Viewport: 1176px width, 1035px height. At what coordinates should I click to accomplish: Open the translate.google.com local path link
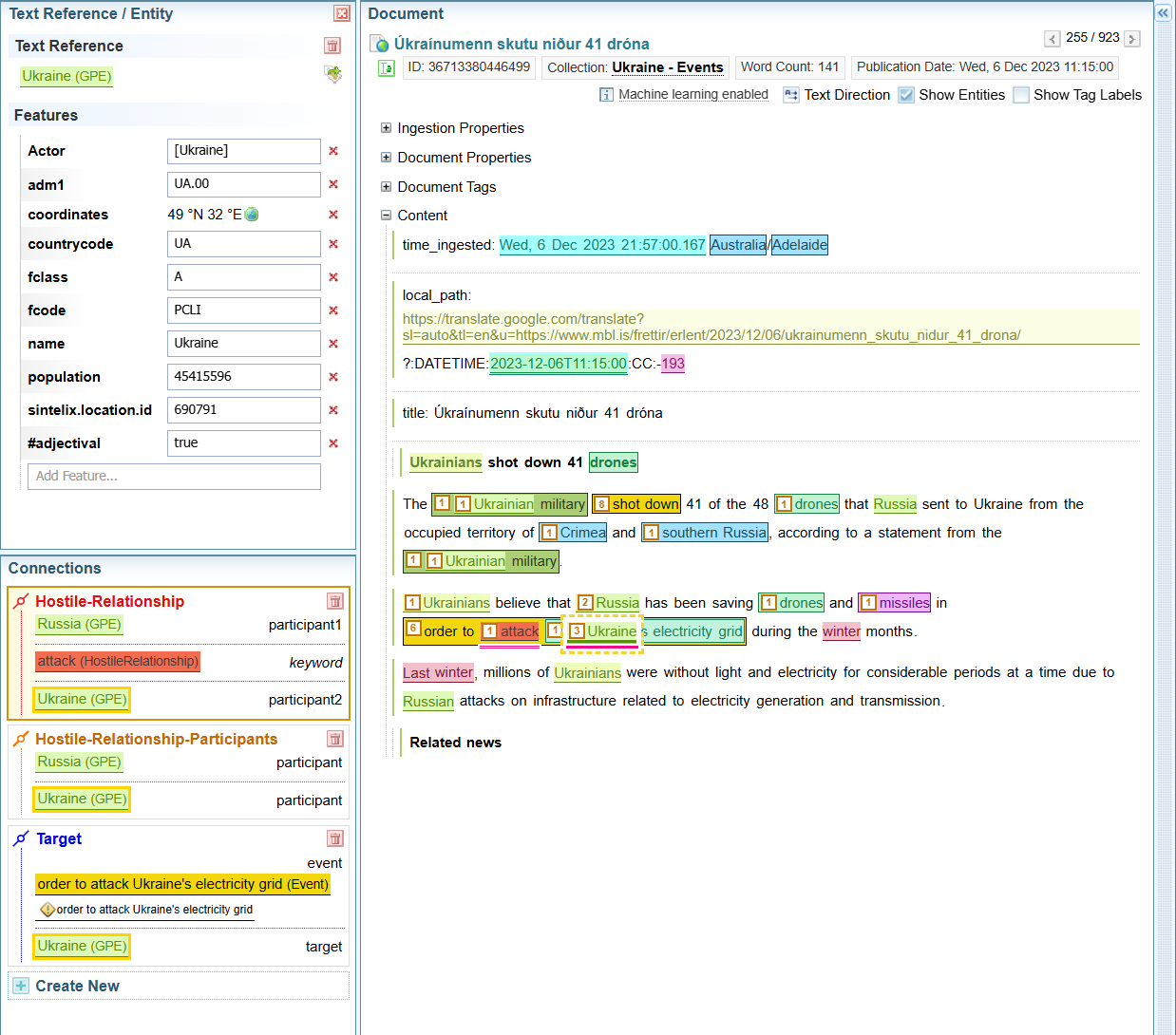[x=711, y=327]
